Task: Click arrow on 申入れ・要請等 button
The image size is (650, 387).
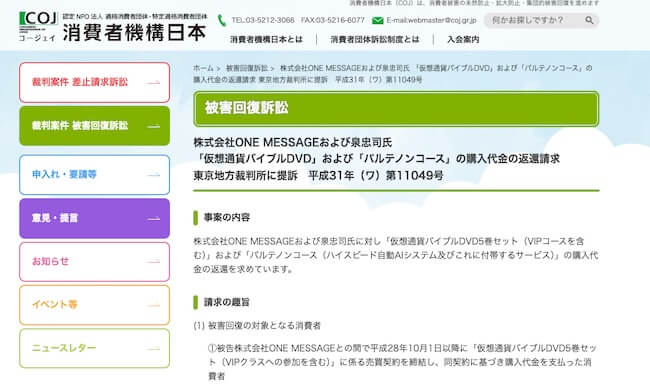Action: [153, 175]
